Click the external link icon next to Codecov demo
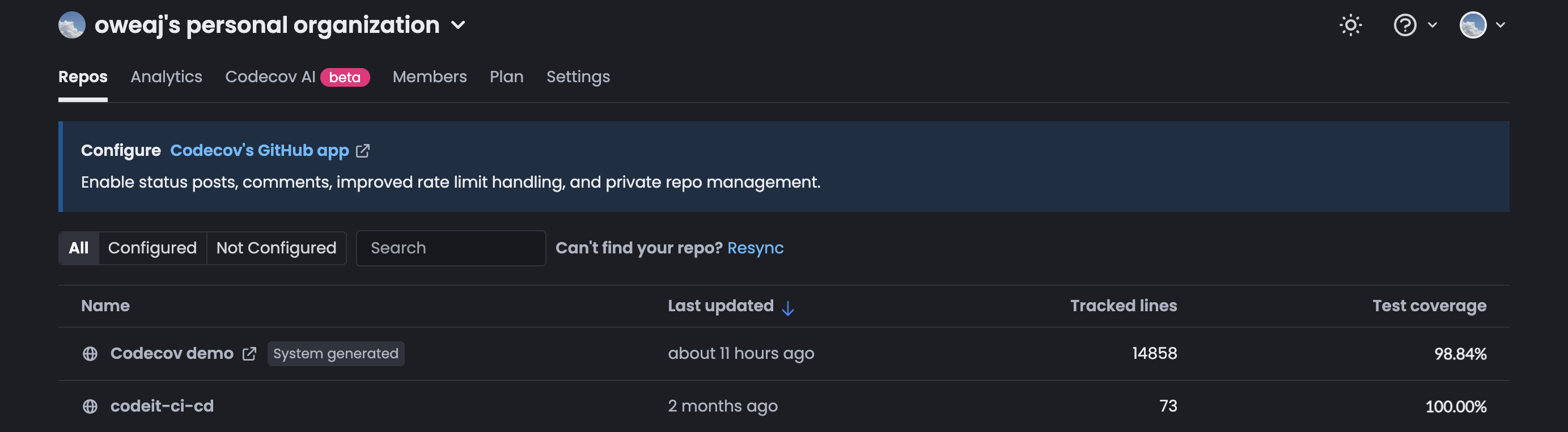1568x432 pixels. click(x=249, y=354)
